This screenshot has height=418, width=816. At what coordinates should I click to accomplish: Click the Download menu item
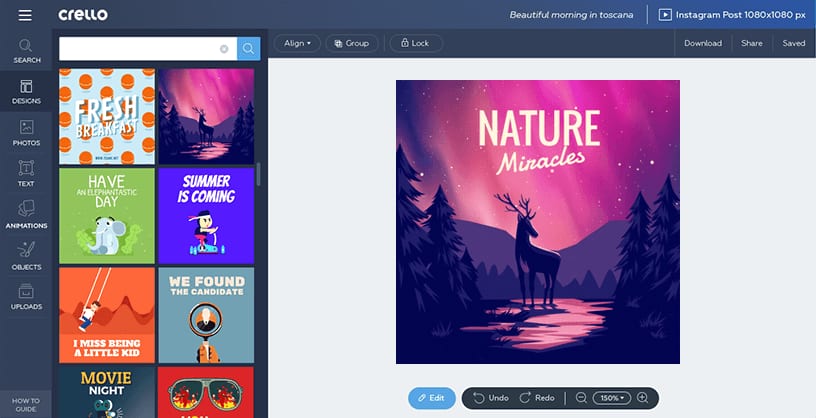[x=703, y=43]
